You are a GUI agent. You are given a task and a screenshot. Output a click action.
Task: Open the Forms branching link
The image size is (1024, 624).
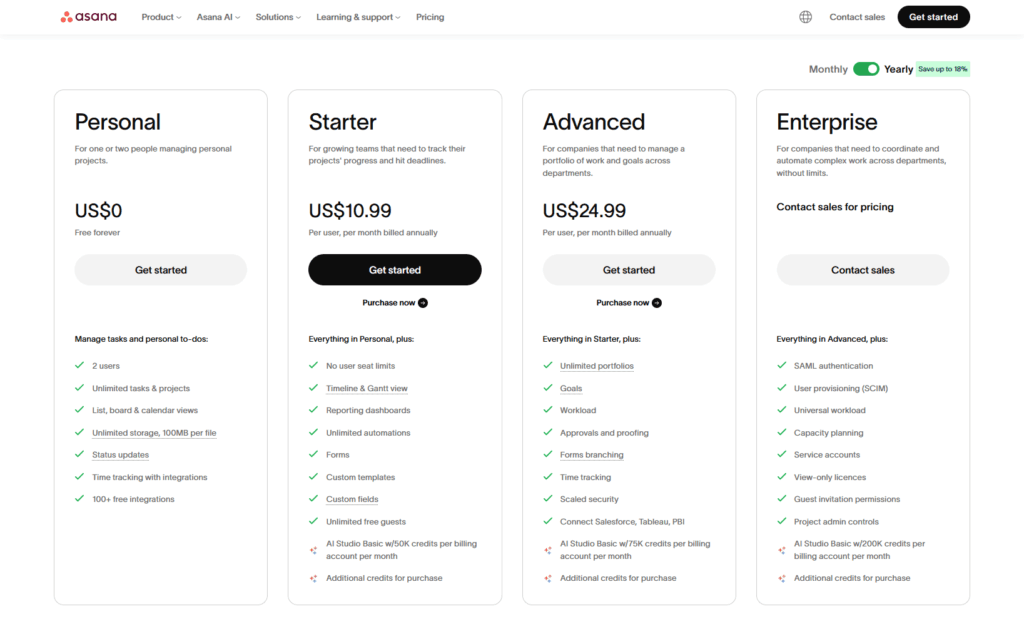tap(592, 455)
